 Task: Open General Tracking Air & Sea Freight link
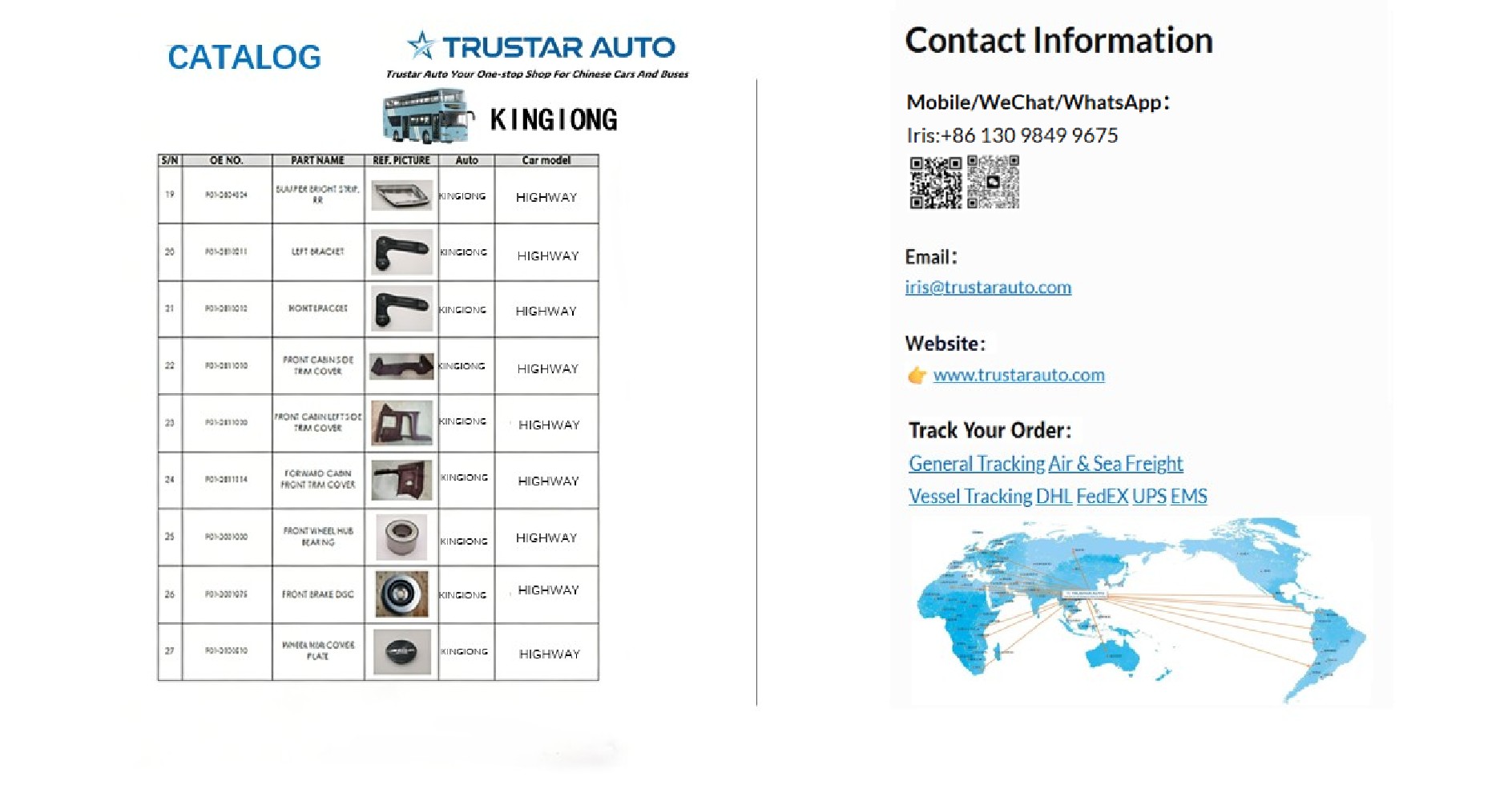point(1046,463)
